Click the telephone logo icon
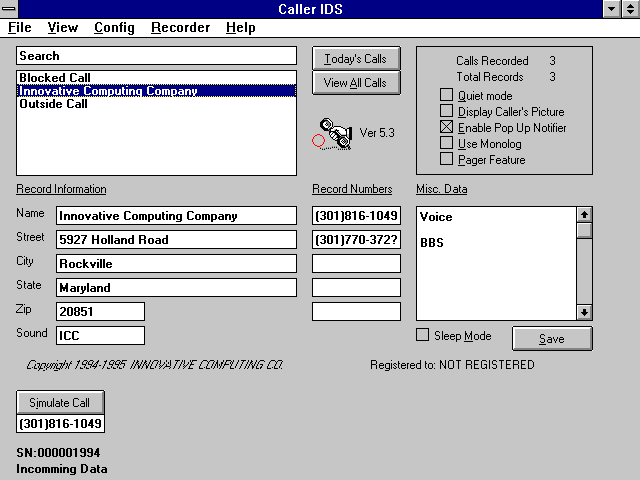 [x=333, y=133]
